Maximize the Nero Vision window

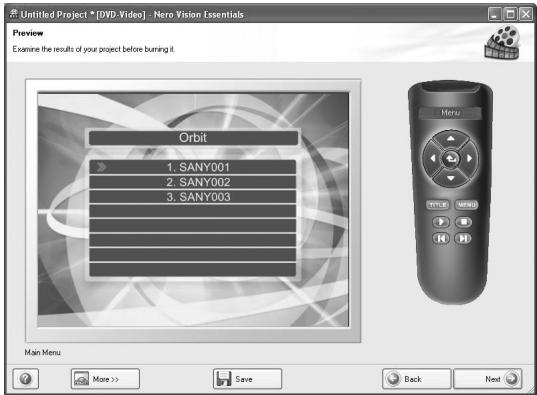(510, 14)
